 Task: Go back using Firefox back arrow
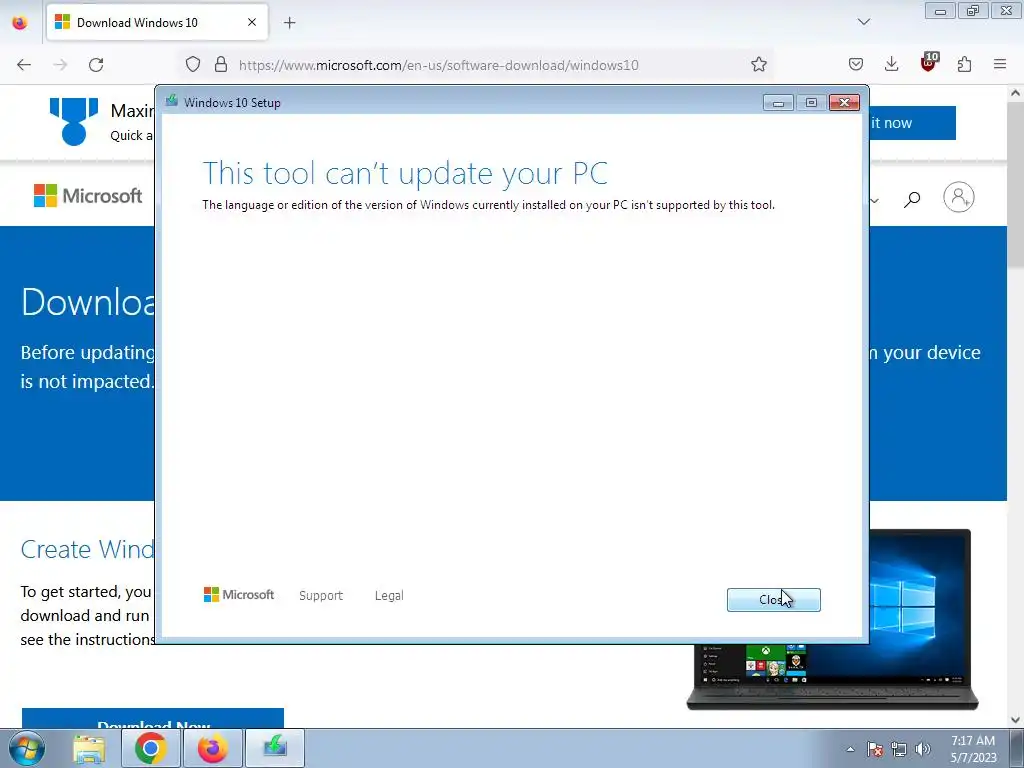[24, 65]
